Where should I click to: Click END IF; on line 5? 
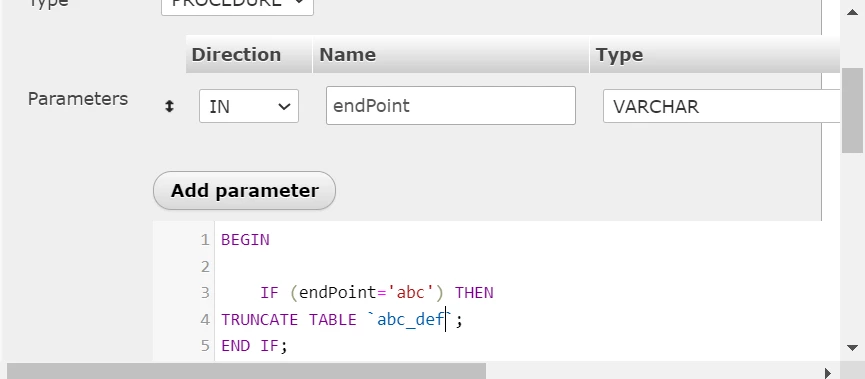254,346
